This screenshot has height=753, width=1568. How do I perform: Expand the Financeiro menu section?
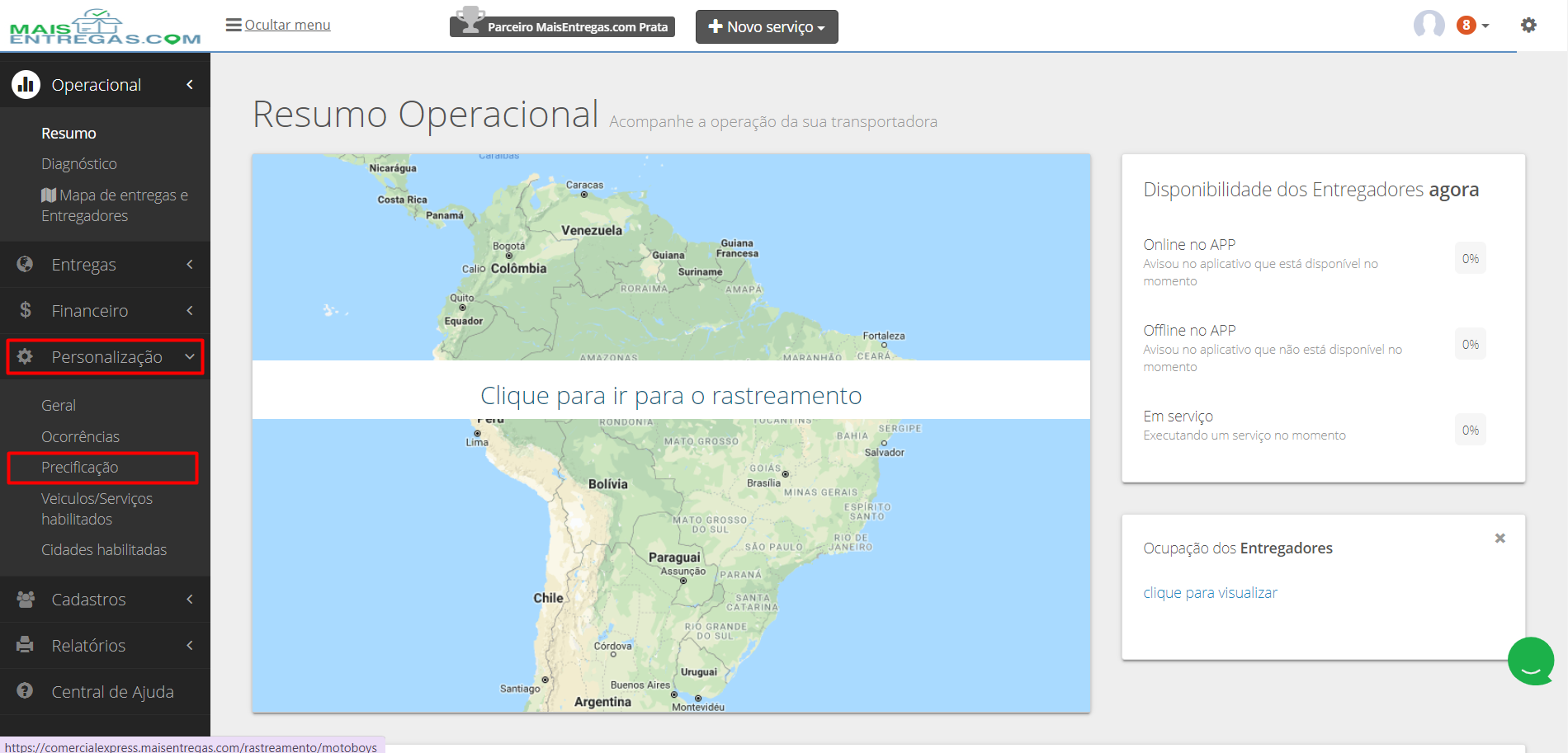(105, 310)
